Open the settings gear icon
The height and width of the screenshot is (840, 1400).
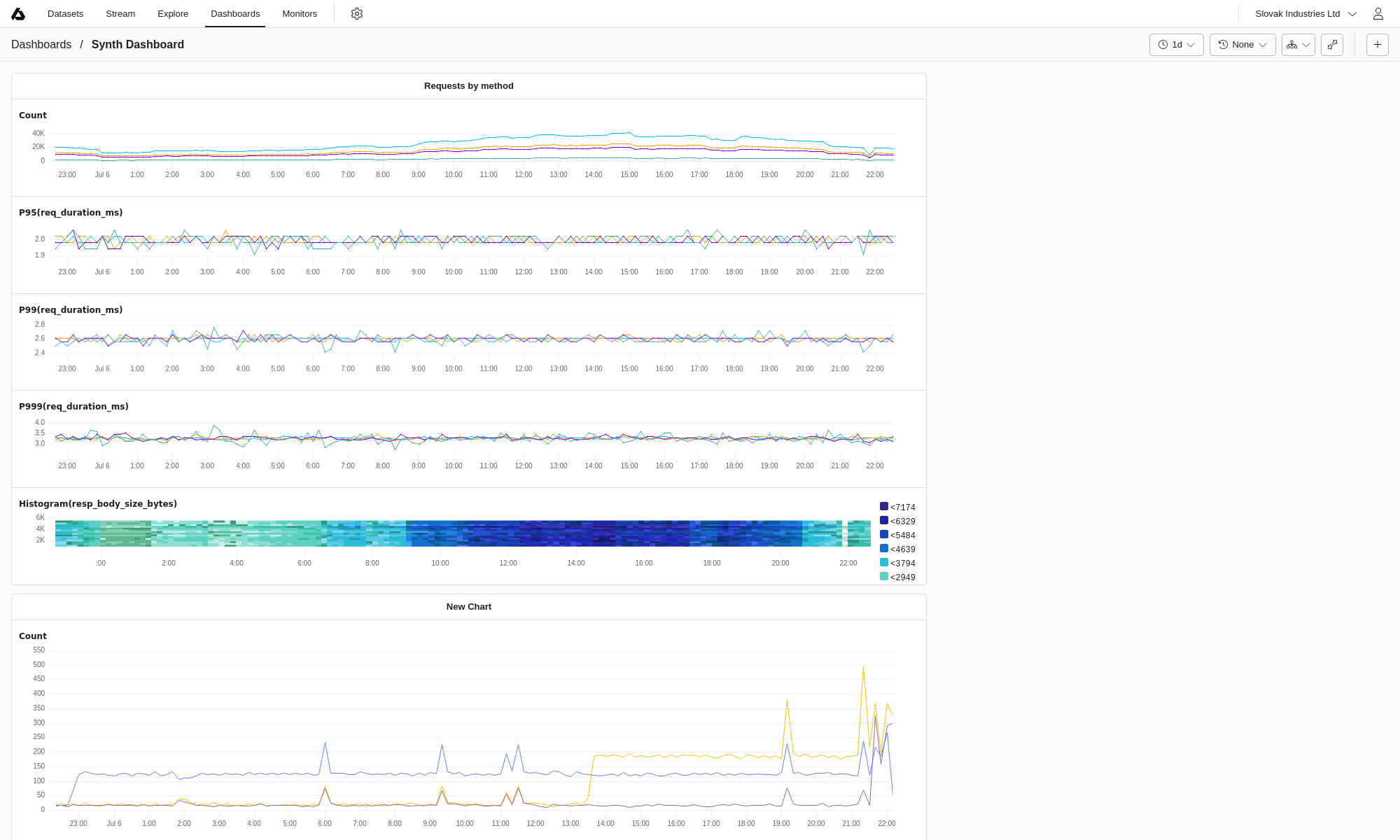click(357, 14)
